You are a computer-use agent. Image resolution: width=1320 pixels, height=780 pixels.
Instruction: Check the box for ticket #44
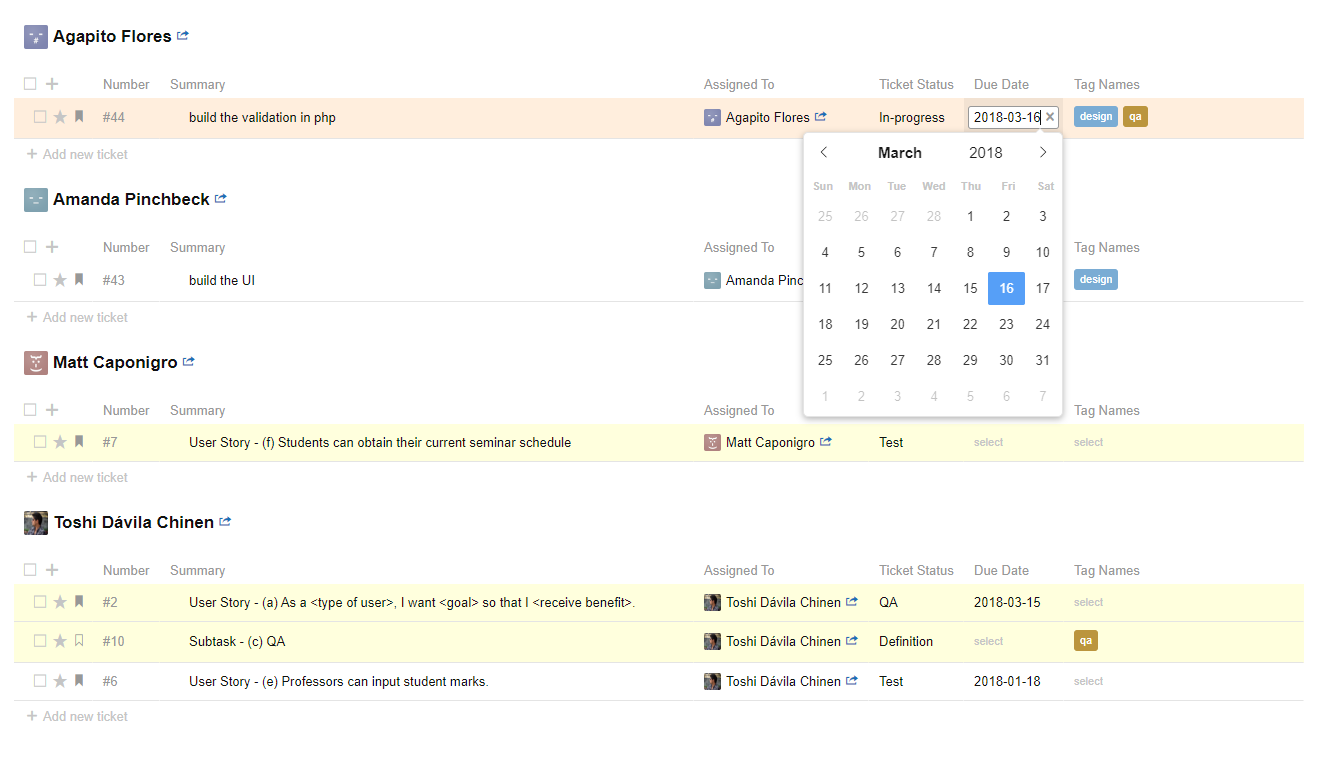point(40,117)
